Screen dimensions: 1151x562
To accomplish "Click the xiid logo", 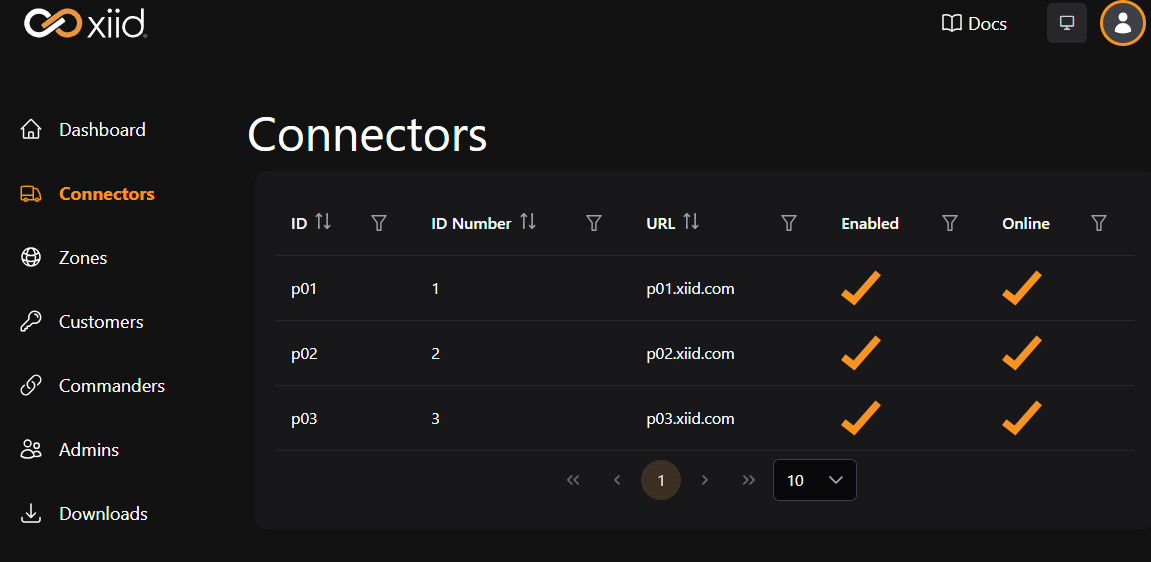I will click(x=86, y=23).
